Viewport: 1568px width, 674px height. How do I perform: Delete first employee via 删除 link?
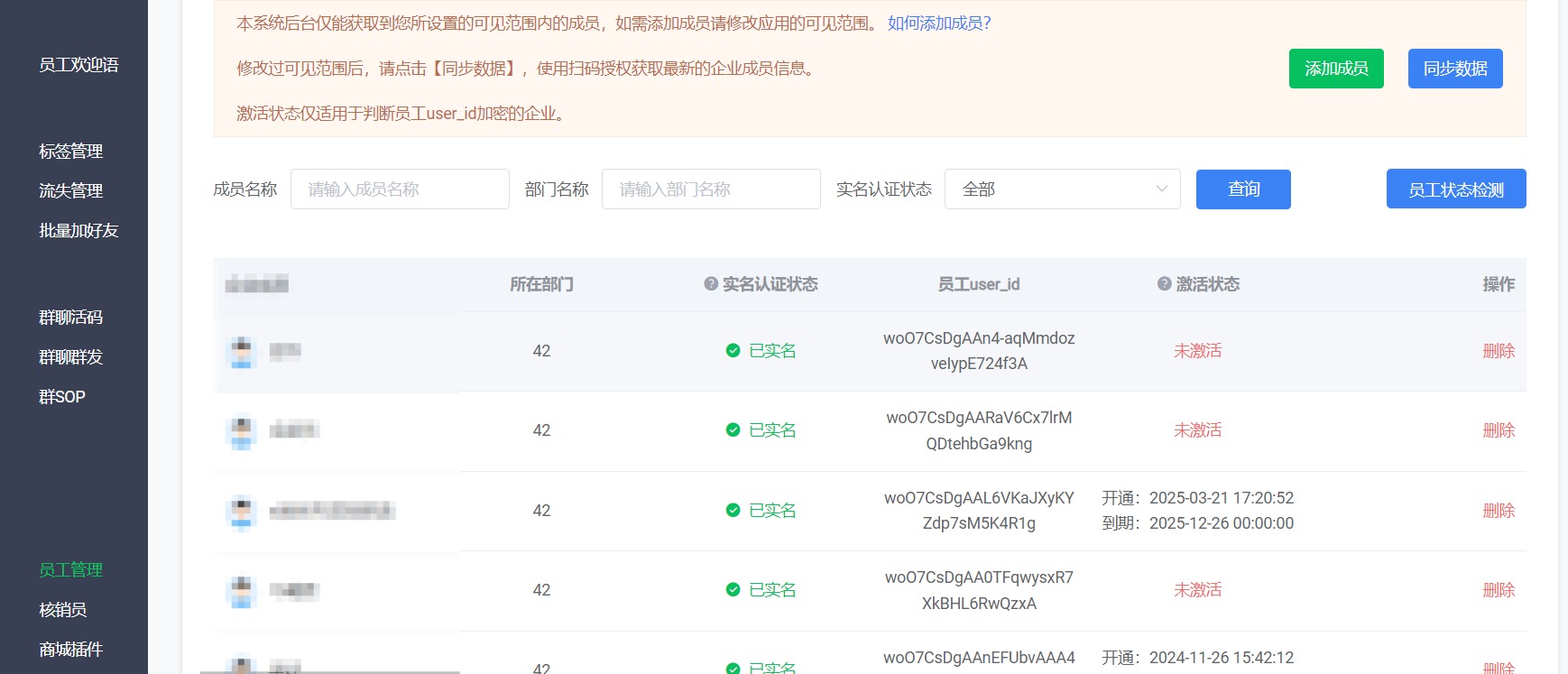(1498, 351)
